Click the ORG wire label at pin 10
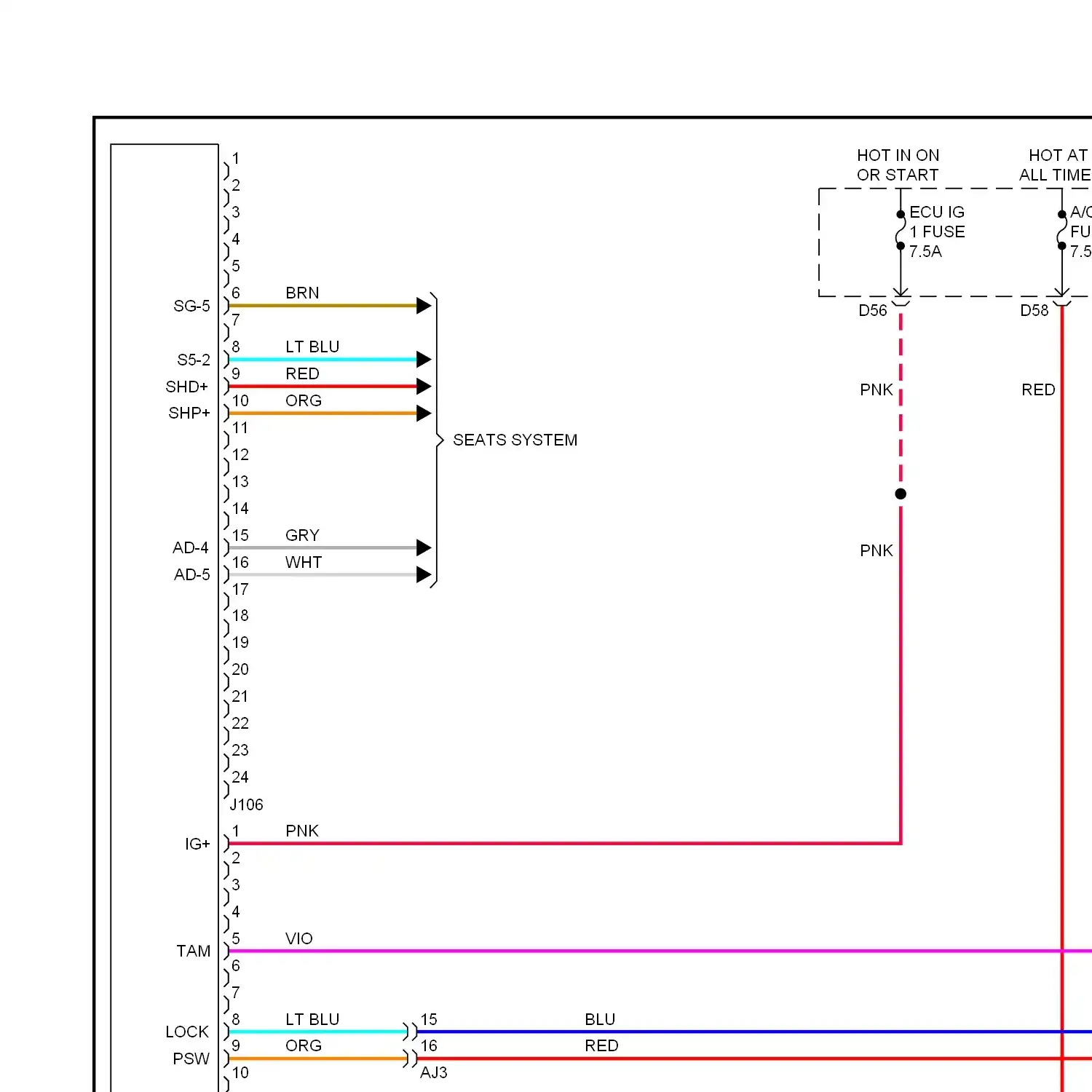 pos(304,400)
